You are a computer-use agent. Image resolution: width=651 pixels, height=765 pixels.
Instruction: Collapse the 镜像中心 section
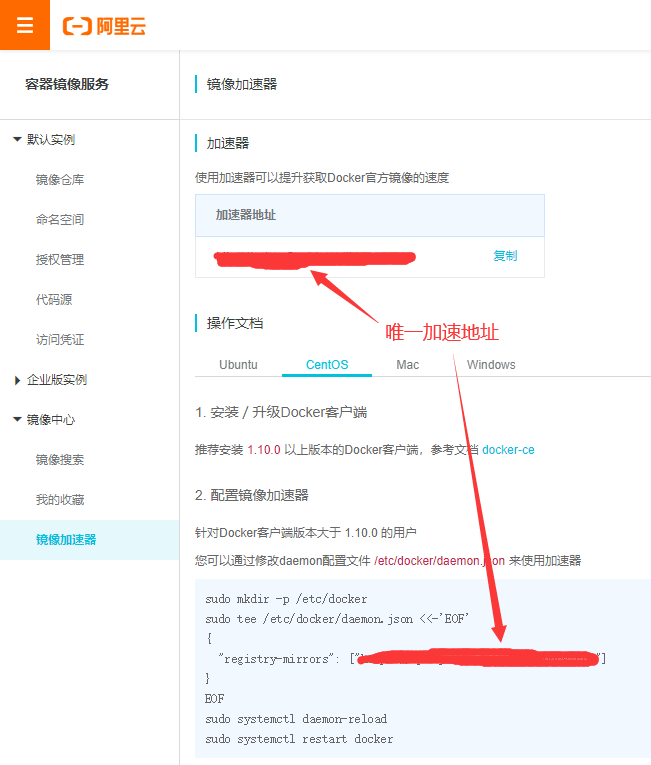17,420
